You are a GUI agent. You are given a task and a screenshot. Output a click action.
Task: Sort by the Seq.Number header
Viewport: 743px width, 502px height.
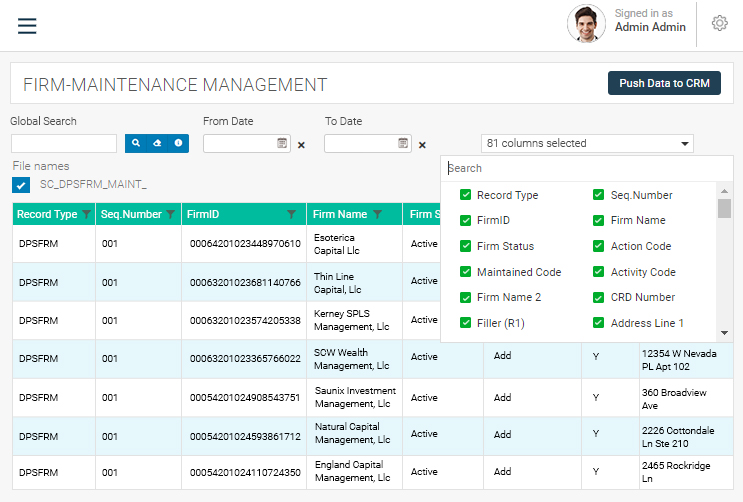pyautogui.click(x=131, y=214)
